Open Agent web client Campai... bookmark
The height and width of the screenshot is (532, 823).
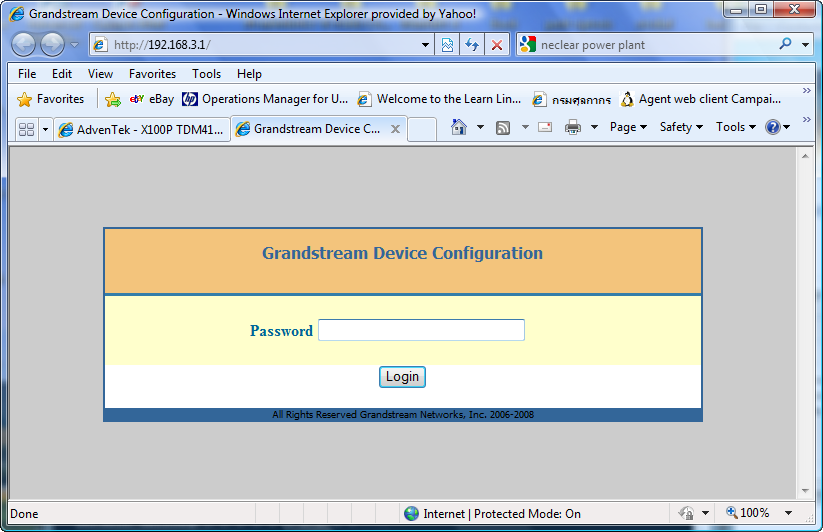[x=701, y=99]
